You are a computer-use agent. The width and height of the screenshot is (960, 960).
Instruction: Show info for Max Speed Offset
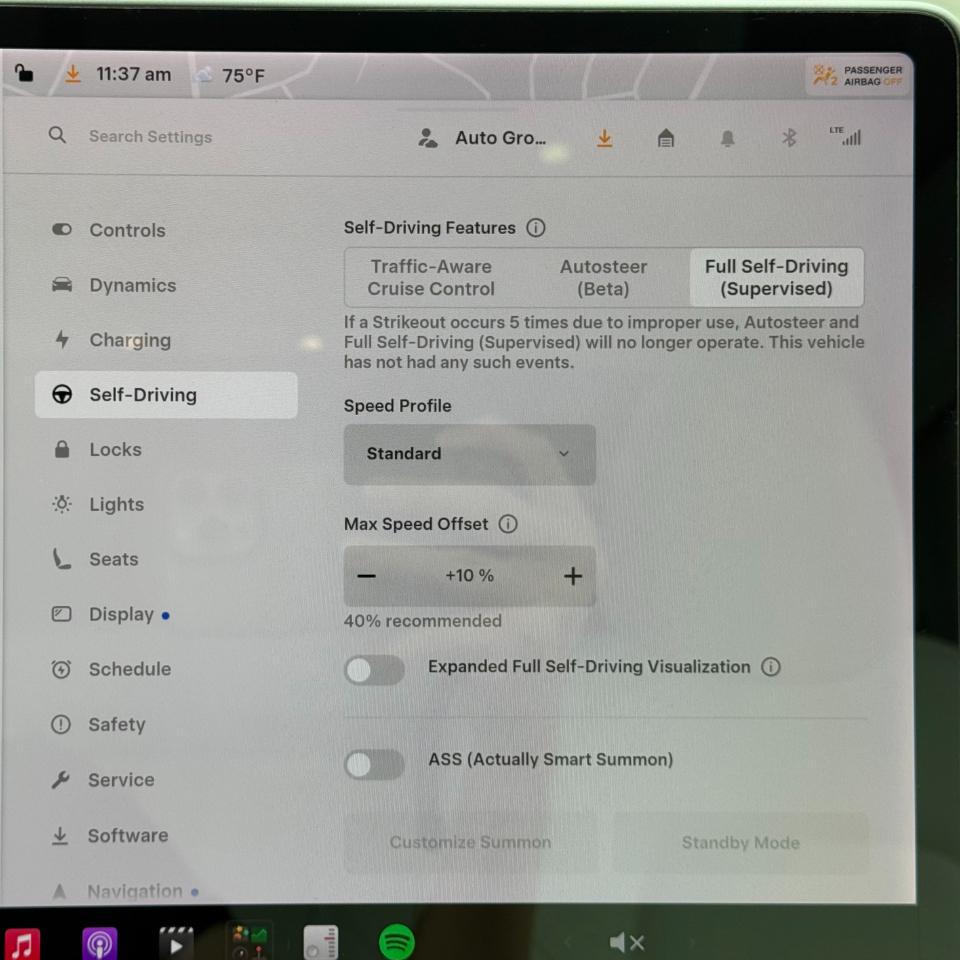[508, 524]
